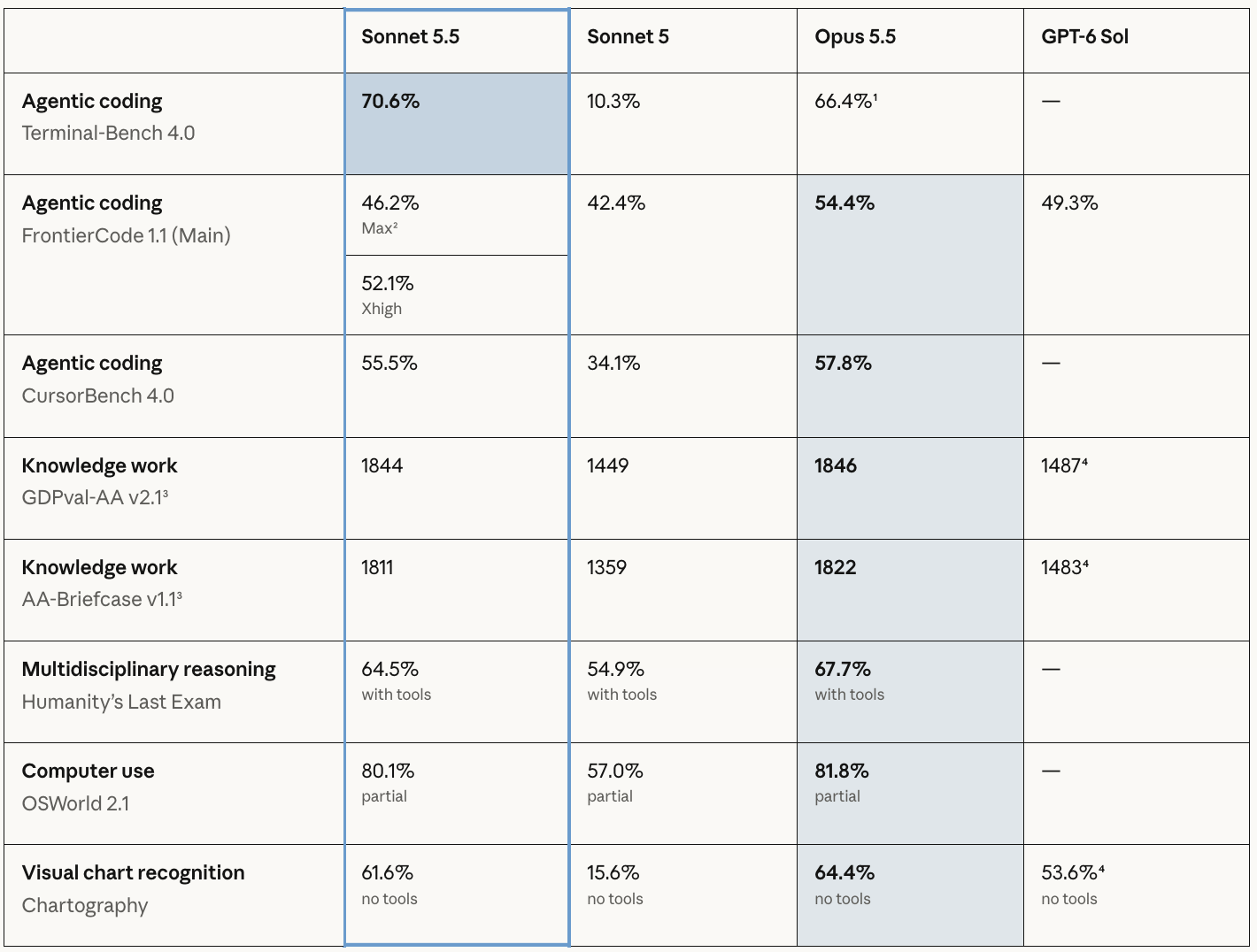1257x952 pixels.
Task: Select the 81.8% partial Opus cell
Action: click(x=910, y=794)
